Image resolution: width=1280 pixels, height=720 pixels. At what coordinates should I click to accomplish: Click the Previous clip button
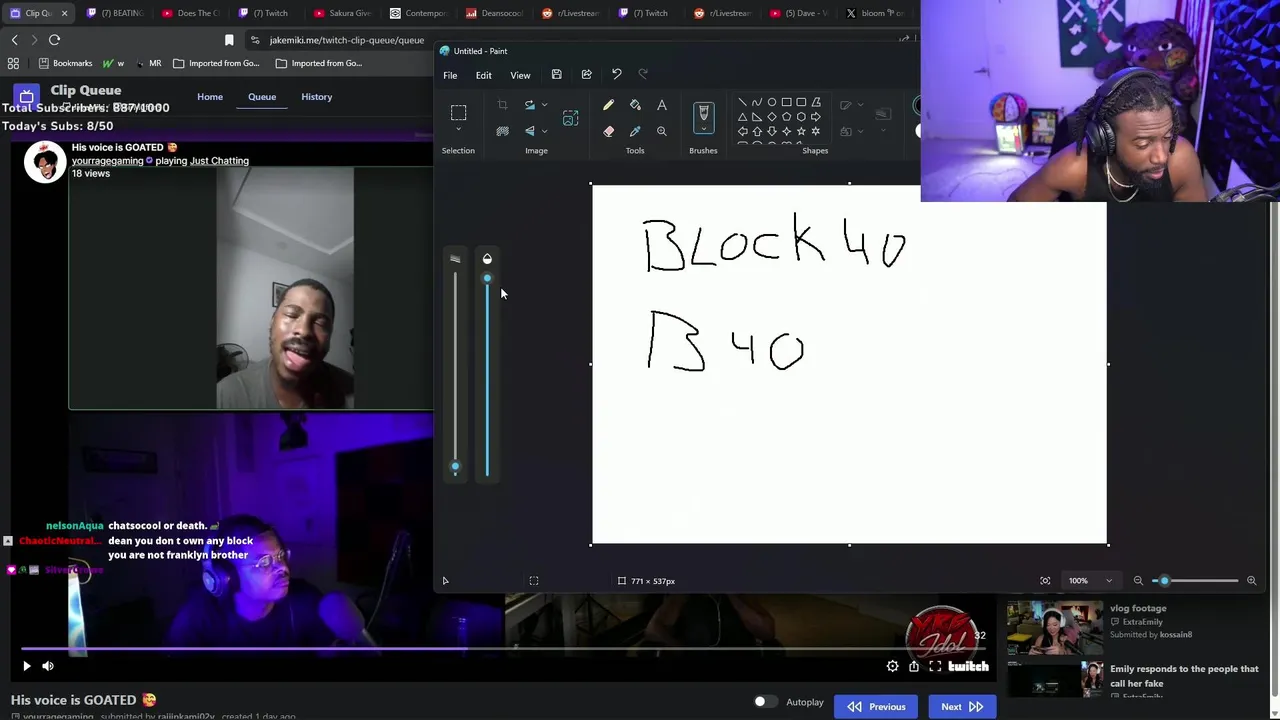coord(877,707)
